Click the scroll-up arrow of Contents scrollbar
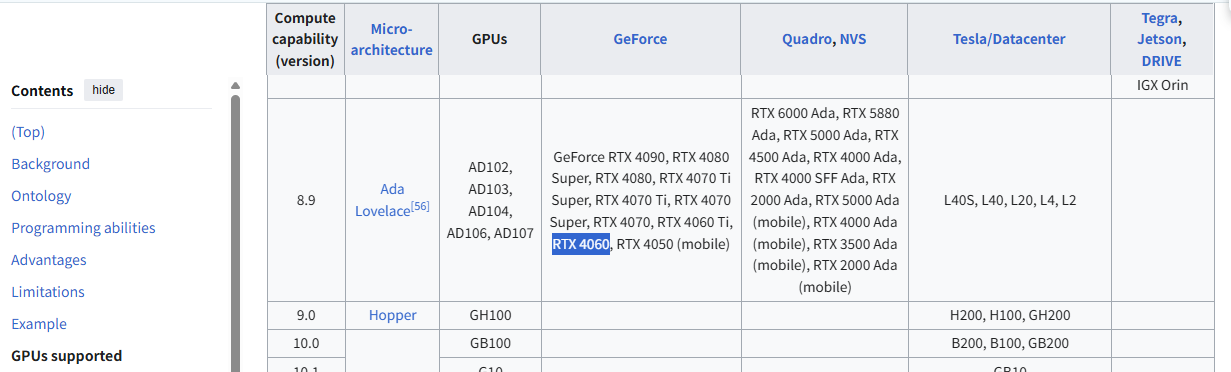The height and width of the screenshot is (372, 1231). [x=236, y=85]
